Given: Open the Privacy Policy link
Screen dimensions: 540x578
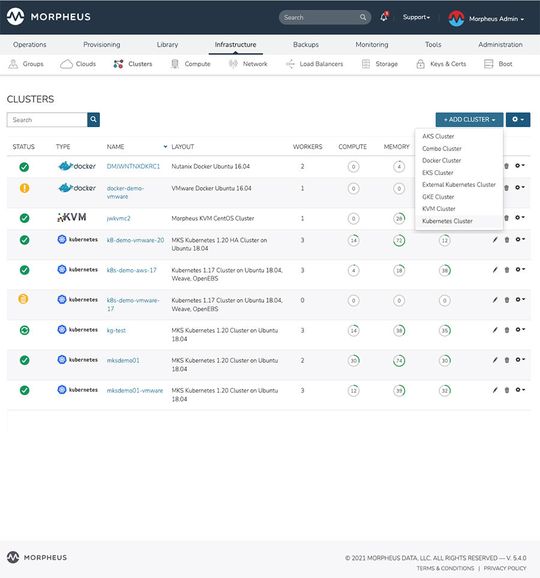Looking at the screenshot, I should 505,568.
